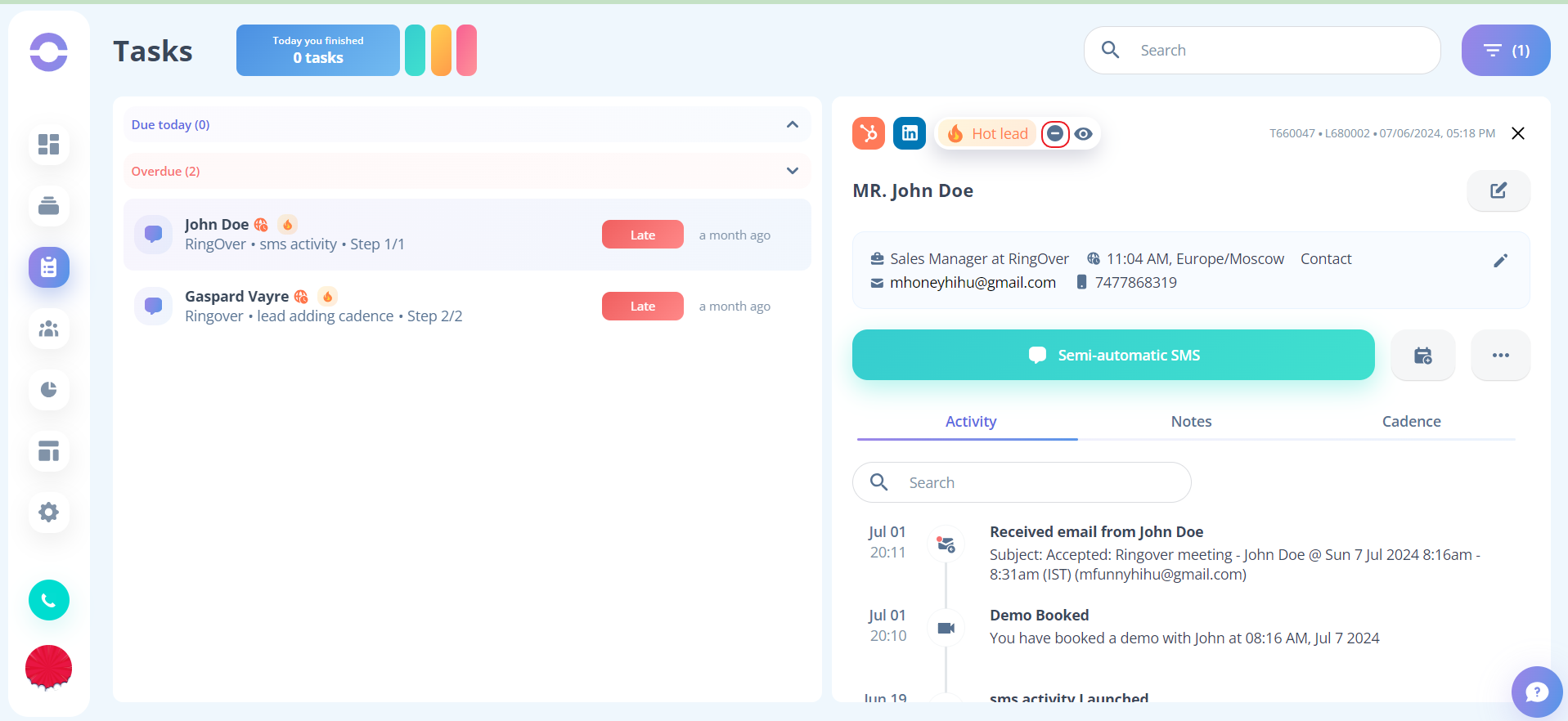Switch to the Notes tab

(1191, 421)
